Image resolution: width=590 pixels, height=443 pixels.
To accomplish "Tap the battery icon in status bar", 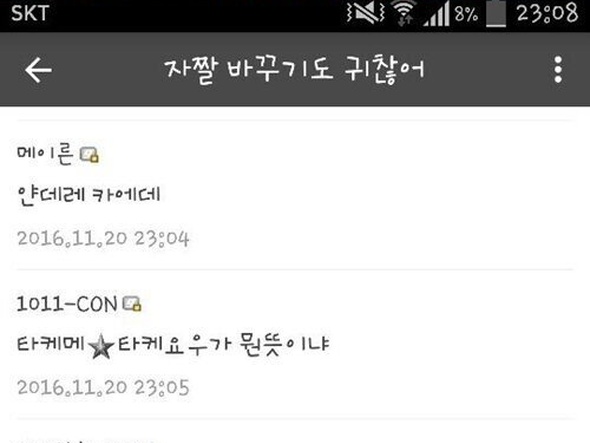I will pyautogui.click(x=496, y=14).
